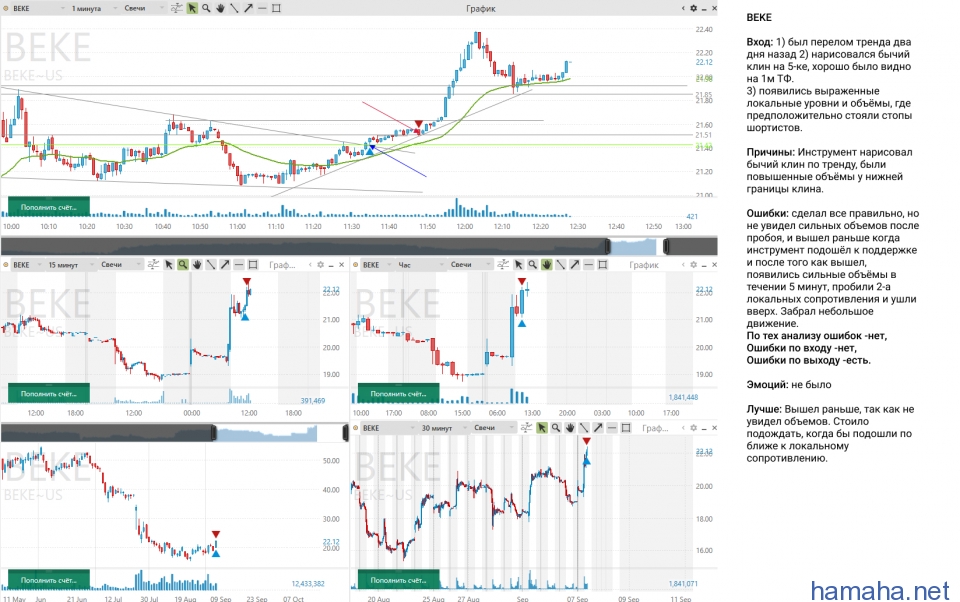The width and height of the screenshot is (960, 602).
Task: Click 'Пополнить счёт...' button on the 30-minute chart
Action: [399, 579]
